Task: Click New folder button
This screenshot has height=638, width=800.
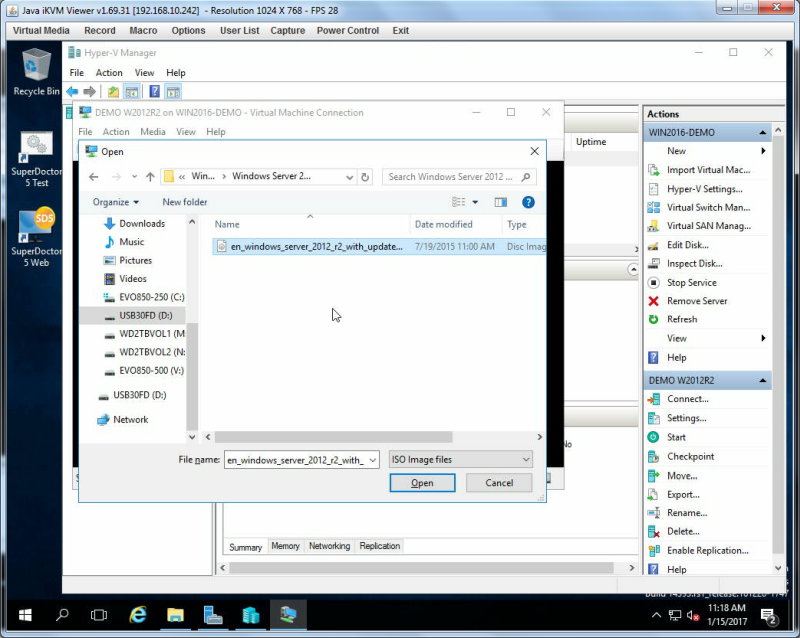Action: [x=185, y=203]
